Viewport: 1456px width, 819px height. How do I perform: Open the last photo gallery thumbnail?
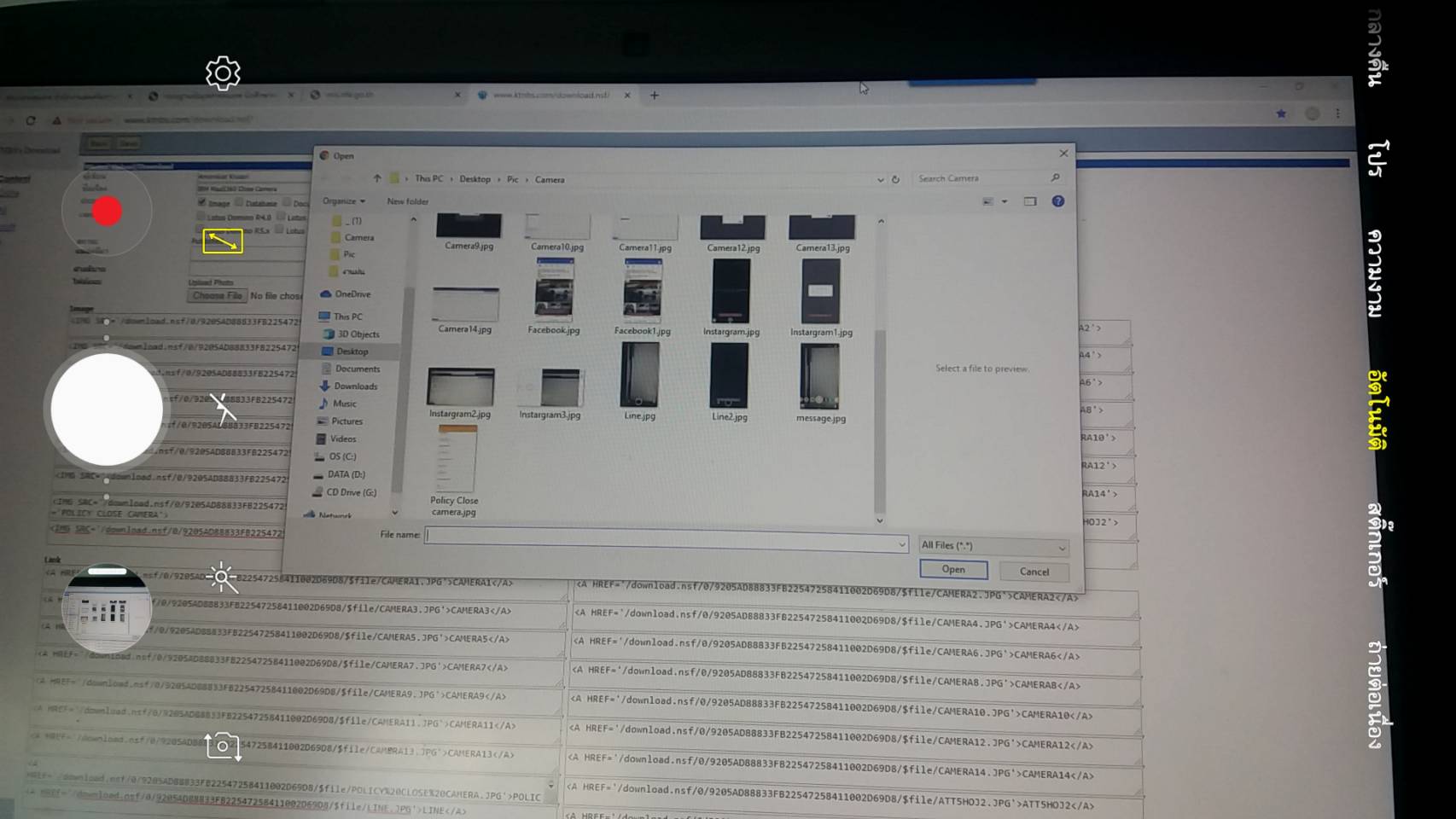pos(107,609)
